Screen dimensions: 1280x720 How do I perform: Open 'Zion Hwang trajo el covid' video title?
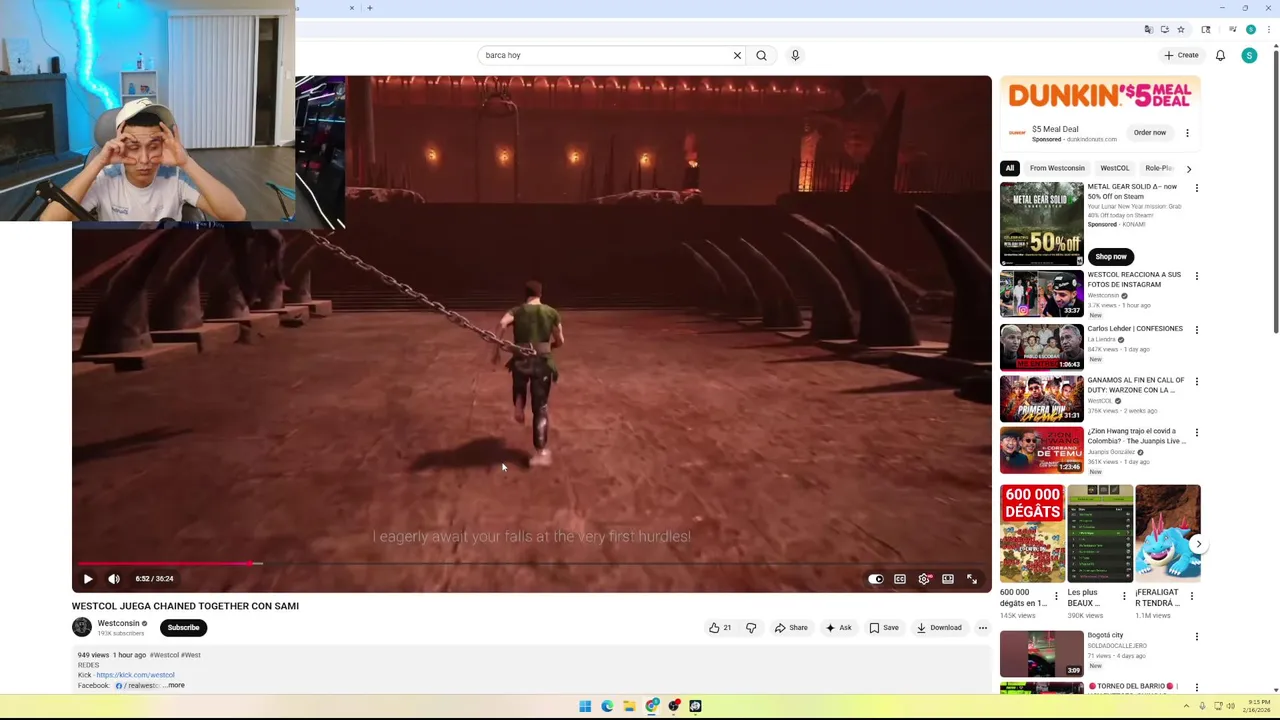pyautogui.click(x=1137, y=436)
